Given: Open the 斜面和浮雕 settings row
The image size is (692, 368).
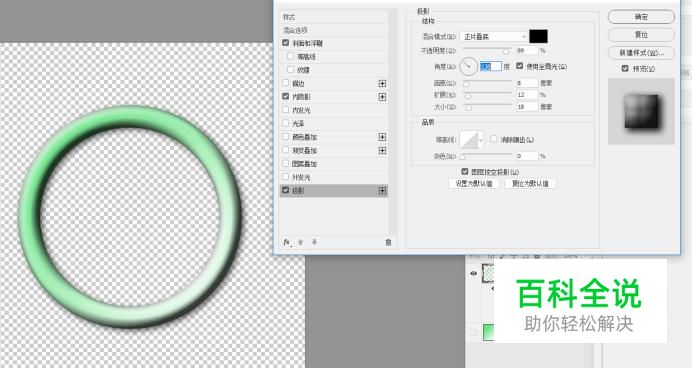Looking at the screenshot, I should [335, 43].
